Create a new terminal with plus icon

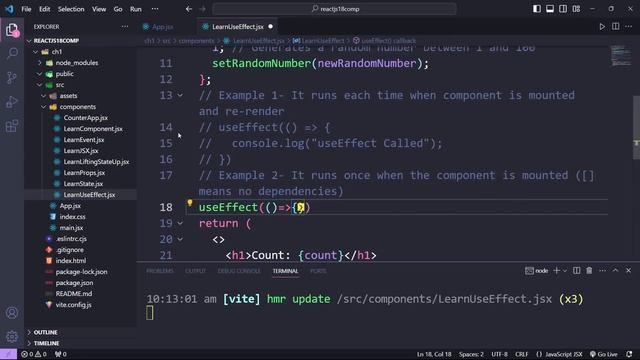[x=556, y=271]
